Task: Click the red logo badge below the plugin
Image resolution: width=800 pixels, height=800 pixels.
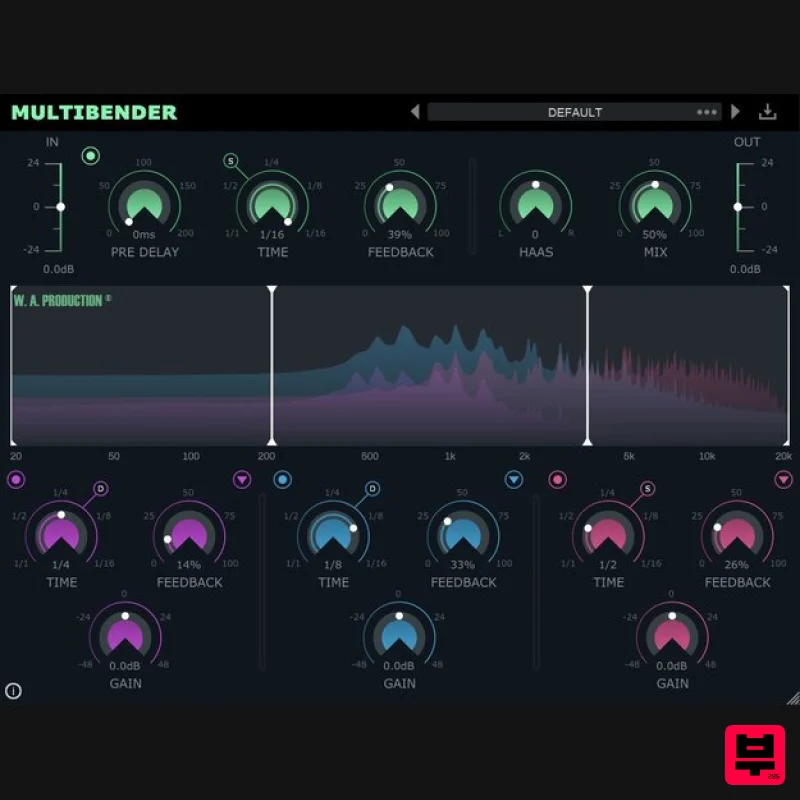Action: (x=755, y=755)
